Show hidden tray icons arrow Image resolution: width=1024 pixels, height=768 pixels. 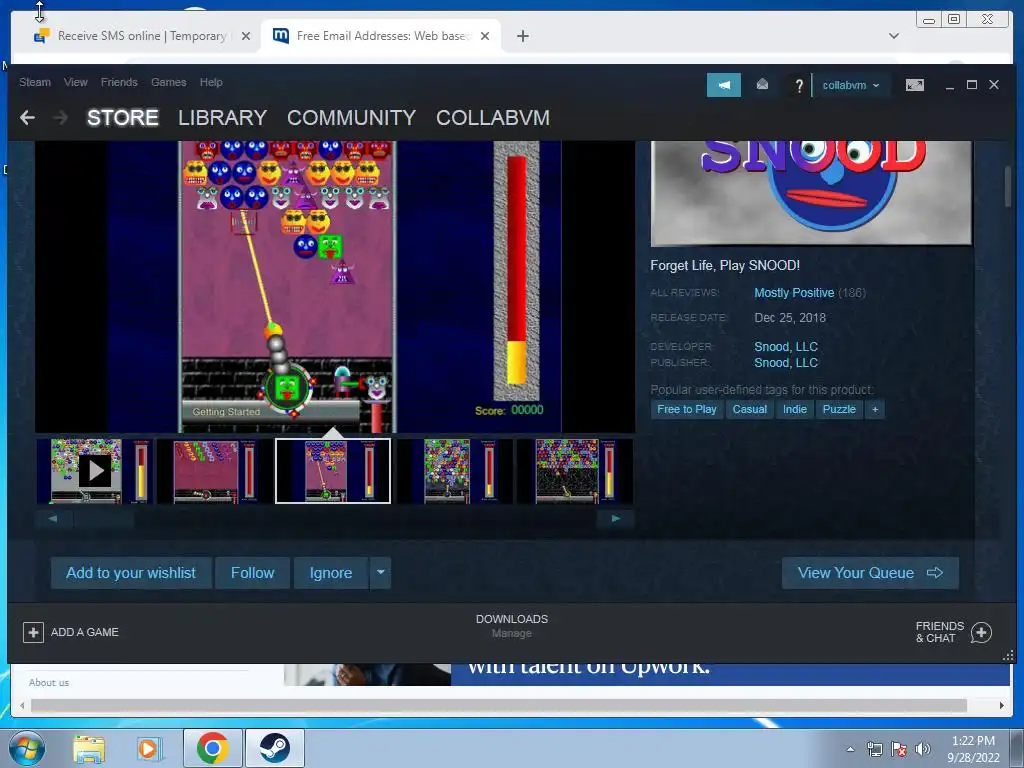coord(850,749)
